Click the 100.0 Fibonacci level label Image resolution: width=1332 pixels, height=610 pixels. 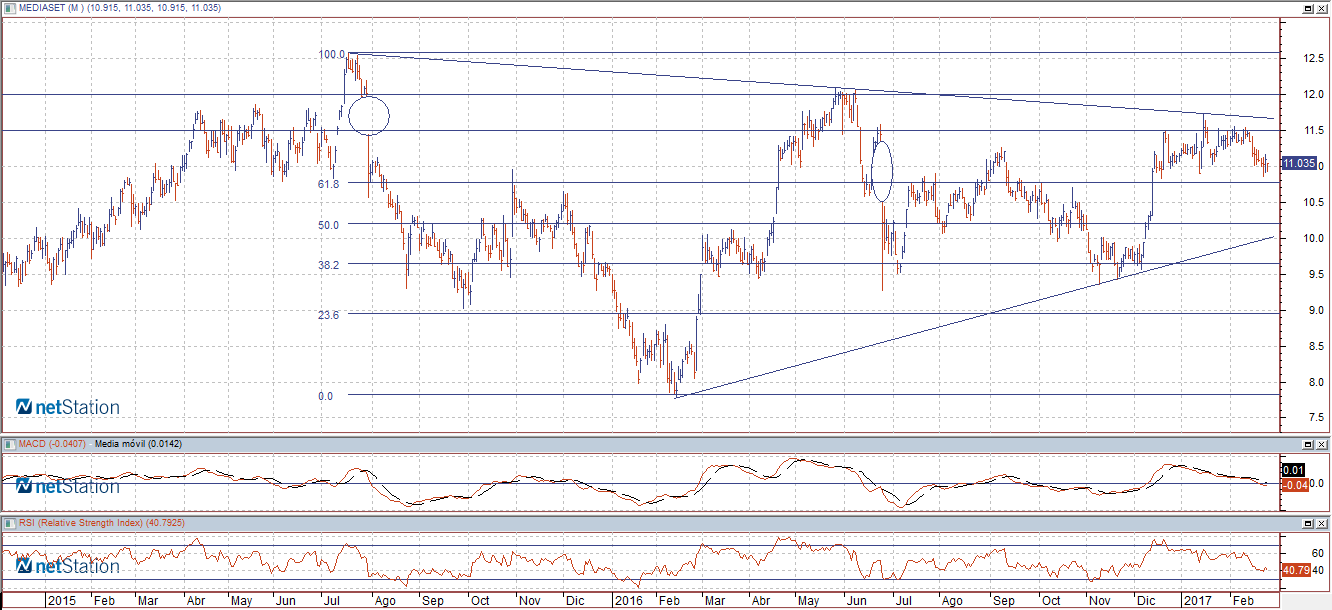pos(332,54)
